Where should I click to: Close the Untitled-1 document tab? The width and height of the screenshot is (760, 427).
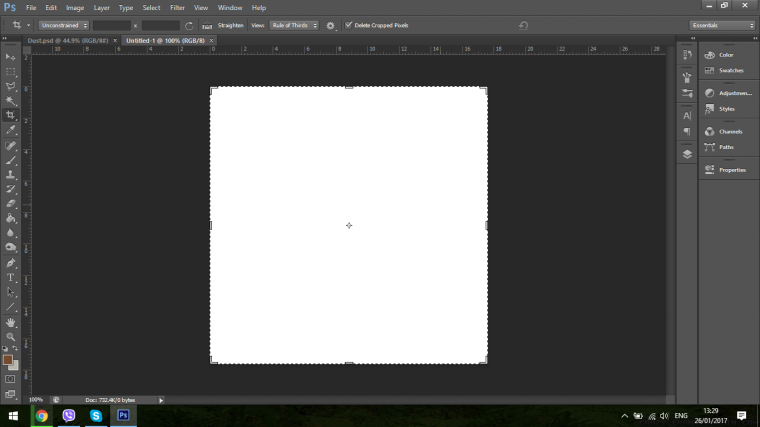click(211, 41)
